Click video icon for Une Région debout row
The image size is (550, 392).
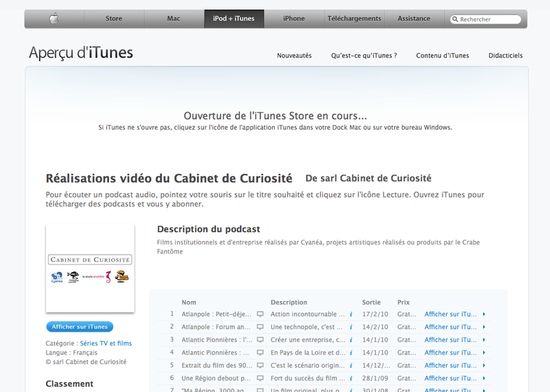[x=260, y=378]
